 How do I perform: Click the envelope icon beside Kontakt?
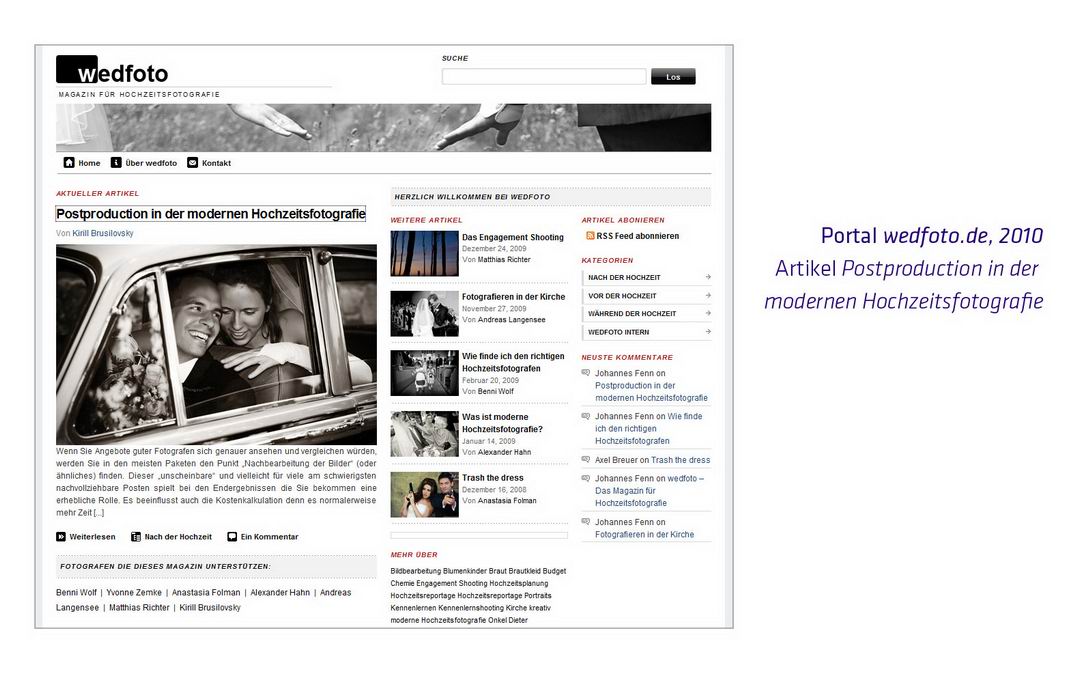click(193, 163)
